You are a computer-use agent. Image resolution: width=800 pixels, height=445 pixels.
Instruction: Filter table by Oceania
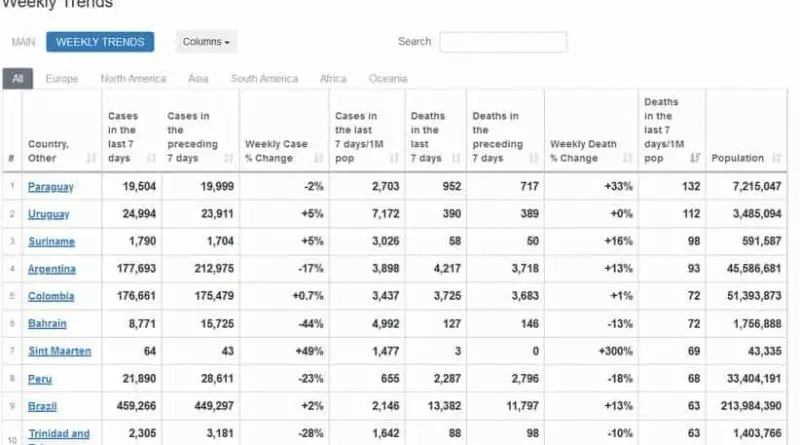coord(388,79)
